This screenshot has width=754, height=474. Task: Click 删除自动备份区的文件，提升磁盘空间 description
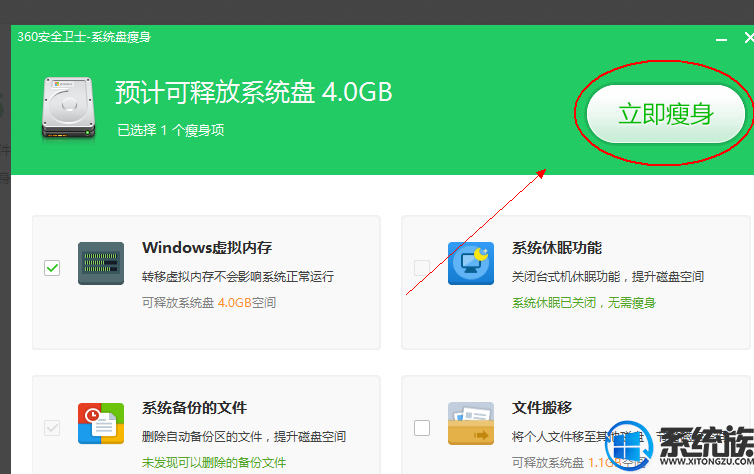coord(244,437)
